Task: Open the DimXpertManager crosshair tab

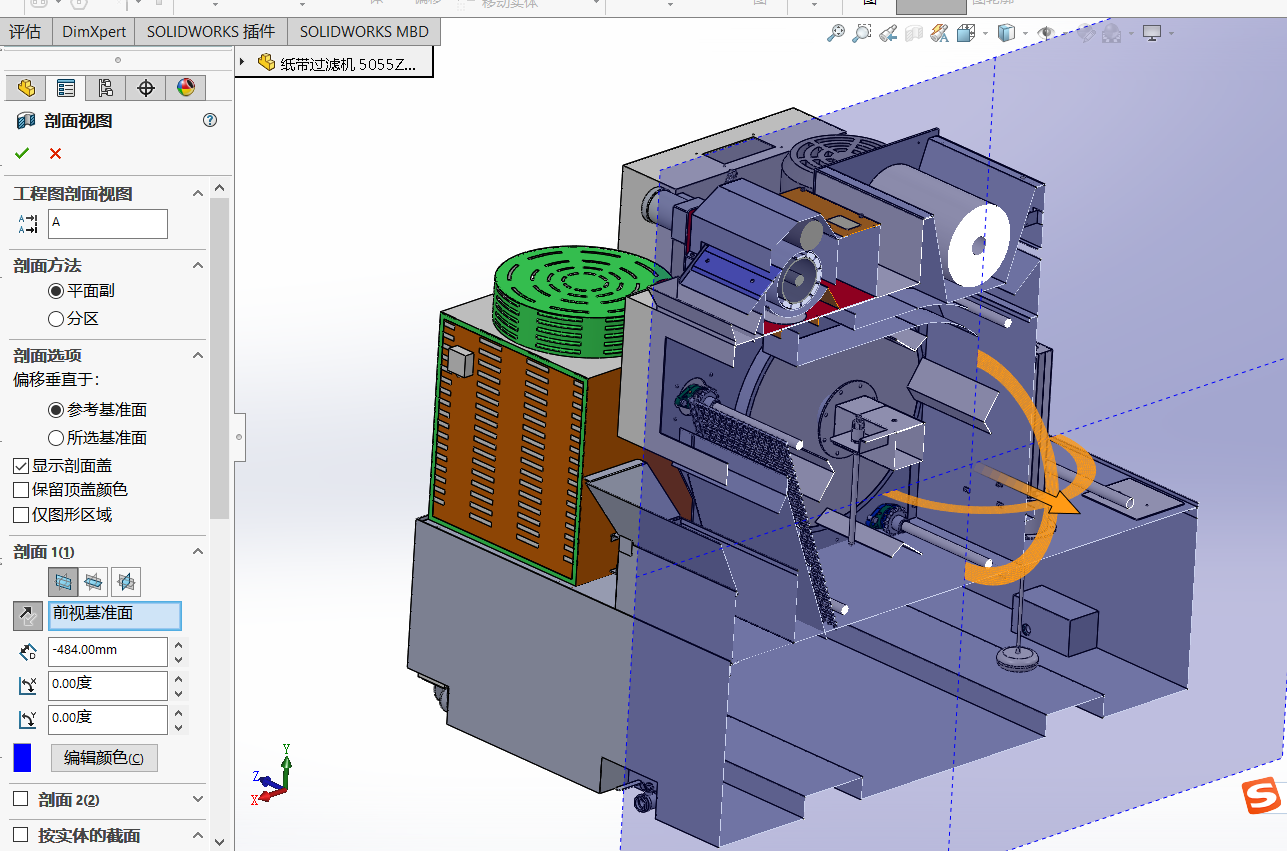Action: point(146,88)
